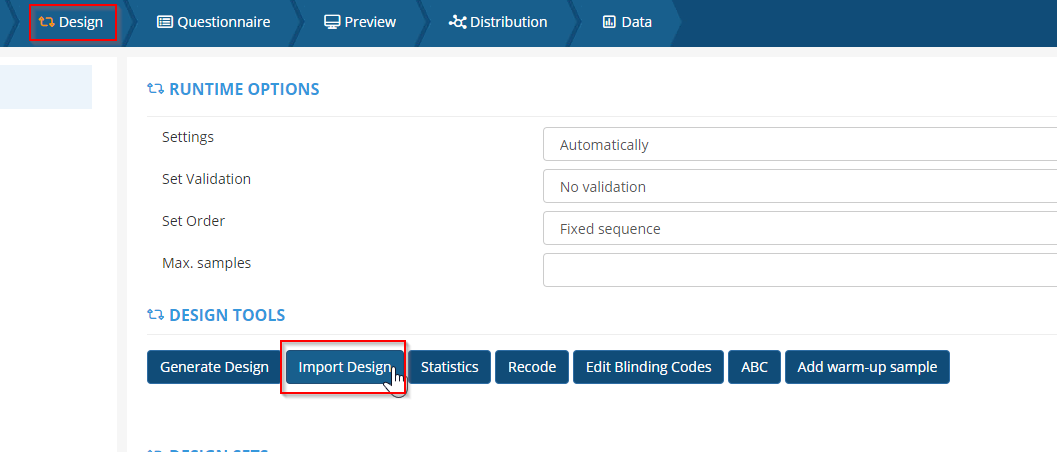Switch to the Data tab
This screenshot has height=452, width=1057.
pos(626,22)
